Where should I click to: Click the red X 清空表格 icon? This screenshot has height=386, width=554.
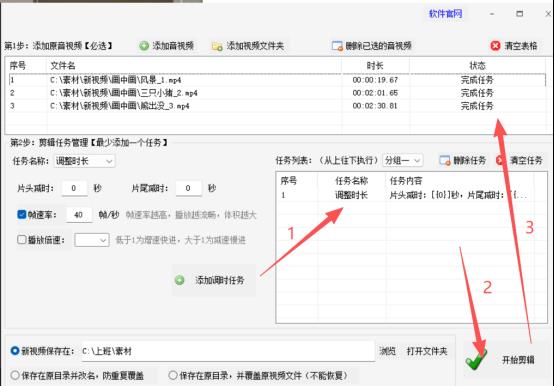click(495, 46)
